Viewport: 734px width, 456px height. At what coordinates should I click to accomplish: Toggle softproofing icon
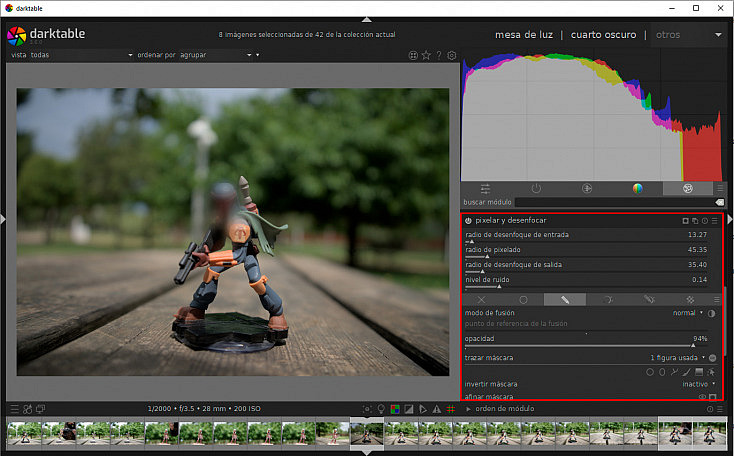click(423, 409)
